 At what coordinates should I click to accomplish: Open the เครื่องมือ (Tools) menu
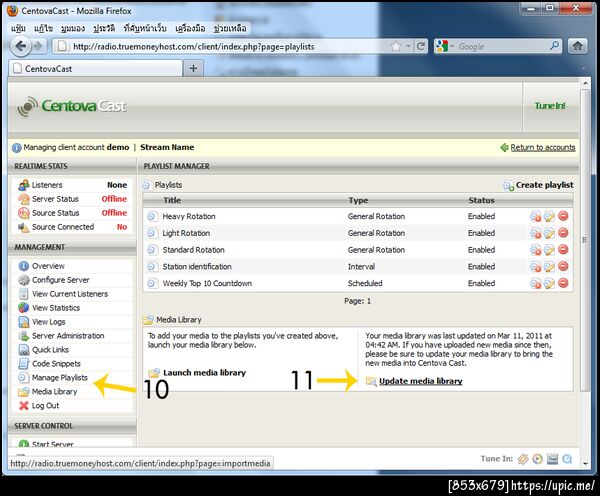pos(190,28)
